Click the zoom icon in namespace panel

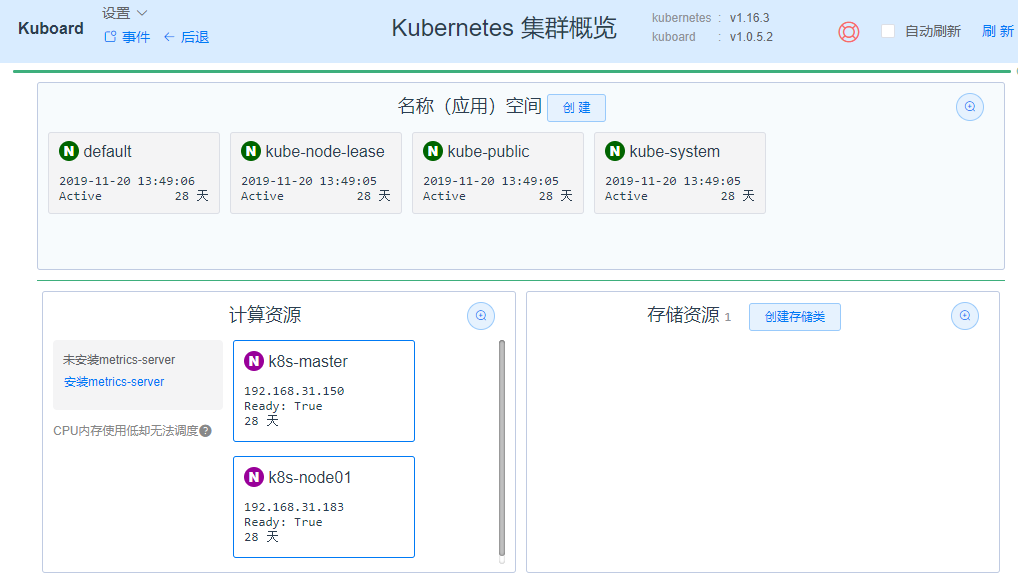pos(970,107)
